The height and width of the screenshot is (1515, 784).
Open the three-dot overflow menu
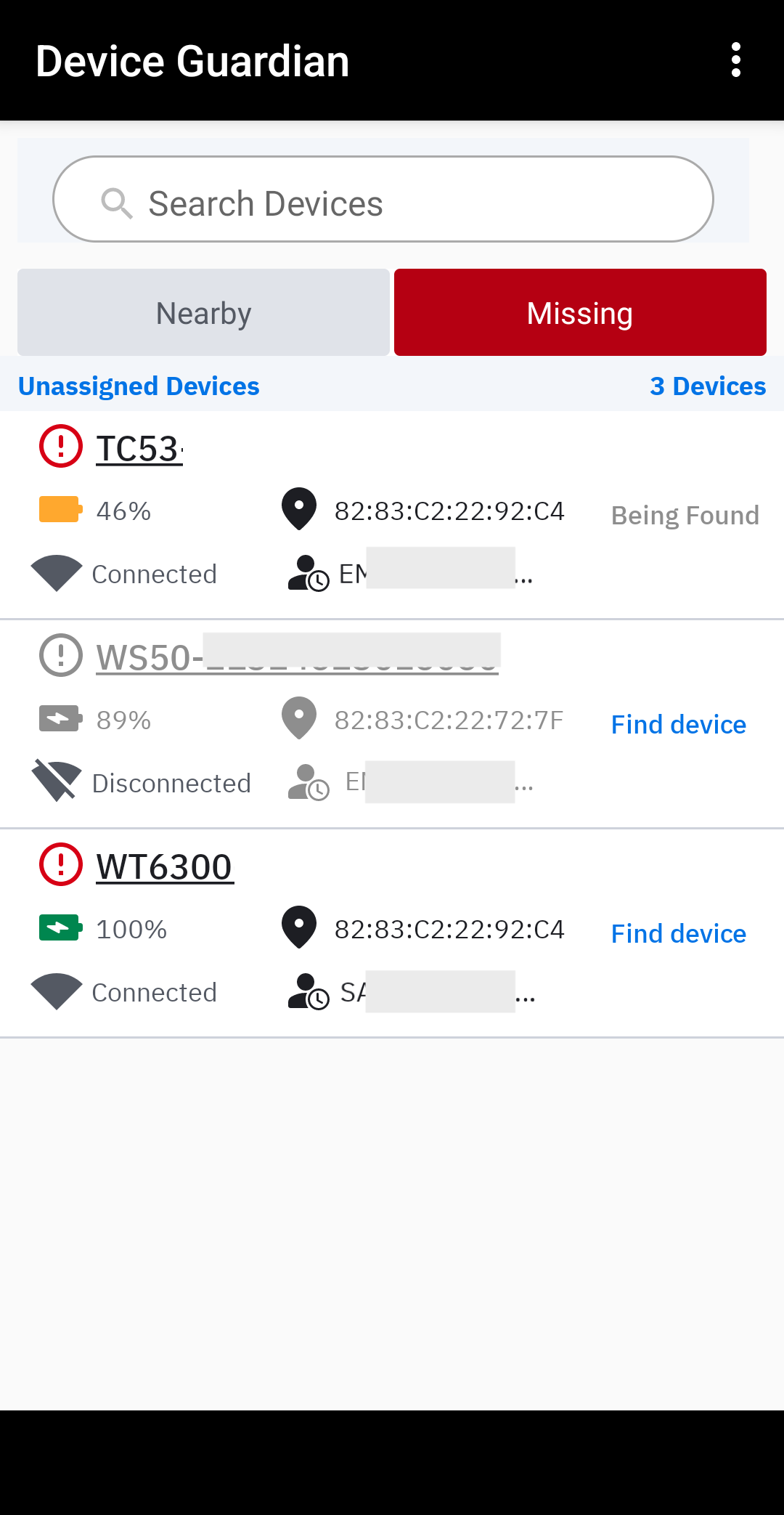pos(735,60)
